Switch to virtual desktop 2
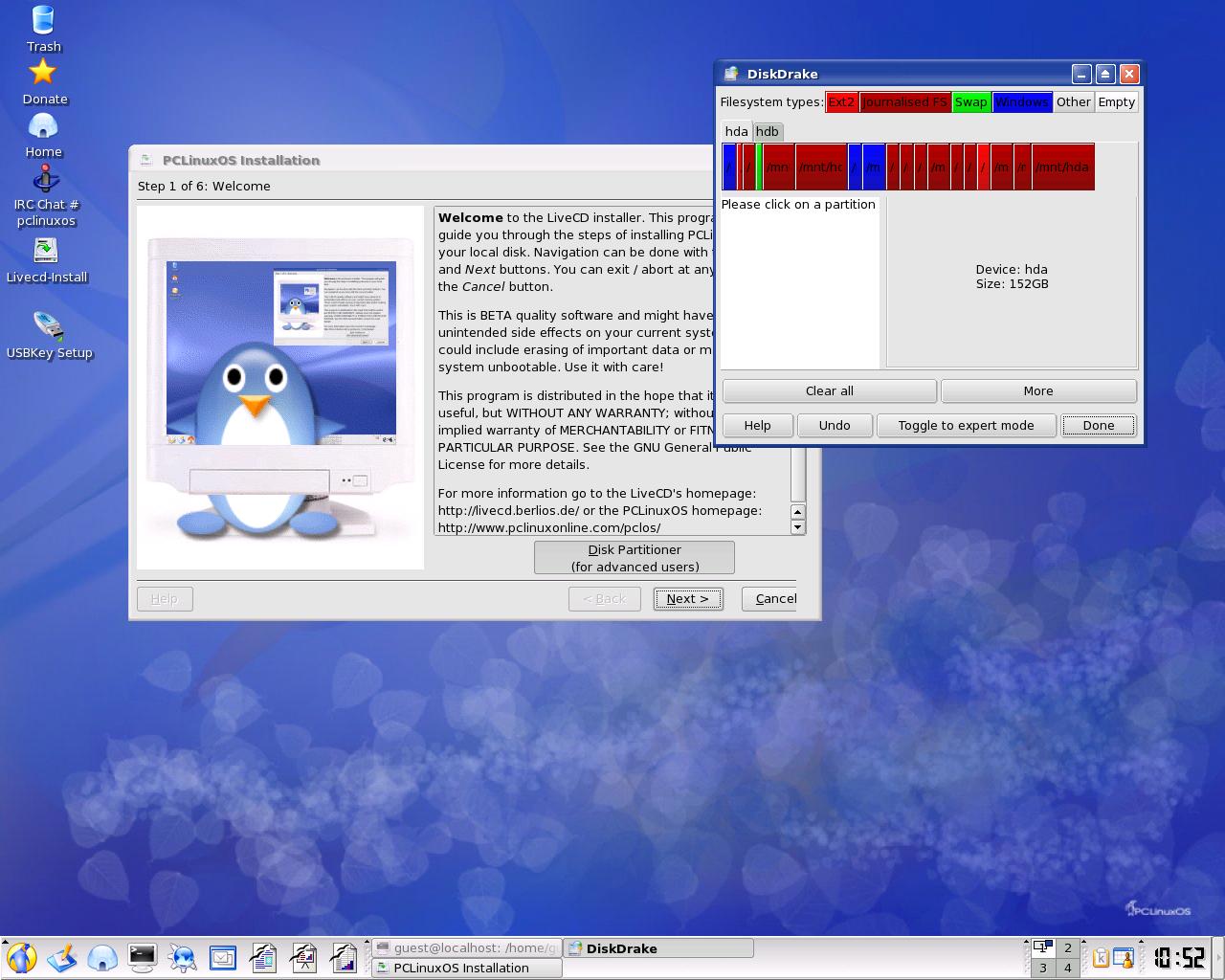 [1068, 948]
